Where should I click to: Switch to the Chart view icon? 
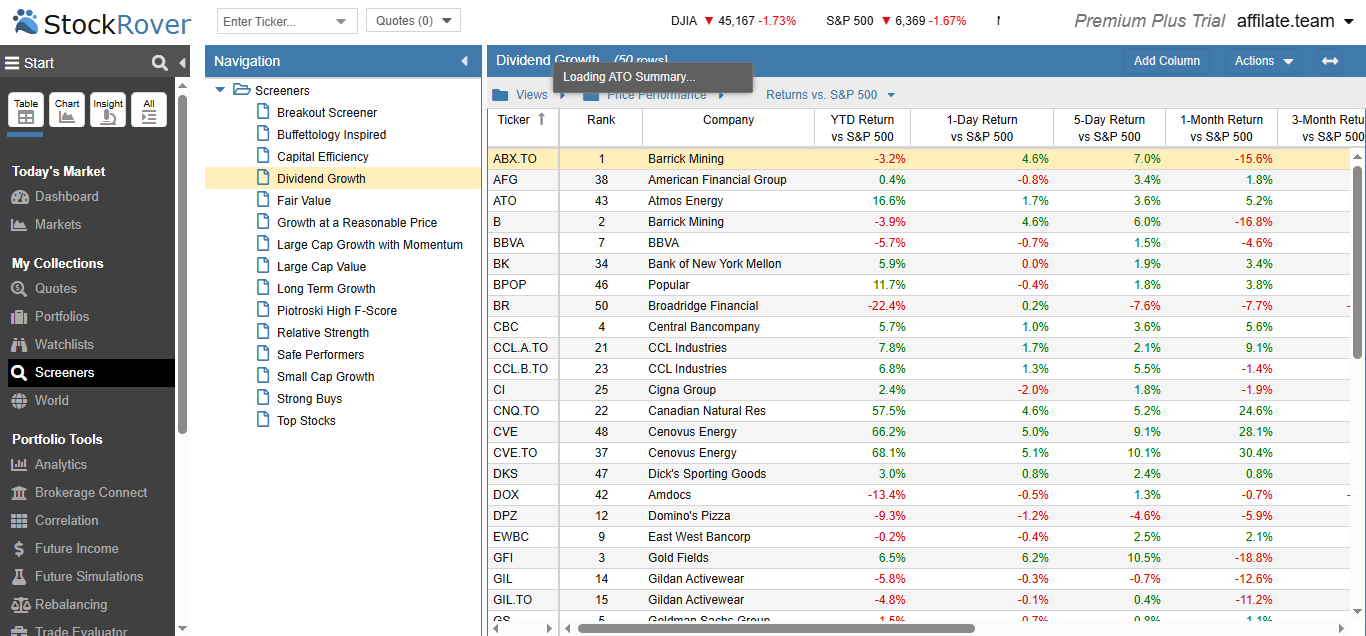pos(67,110)
